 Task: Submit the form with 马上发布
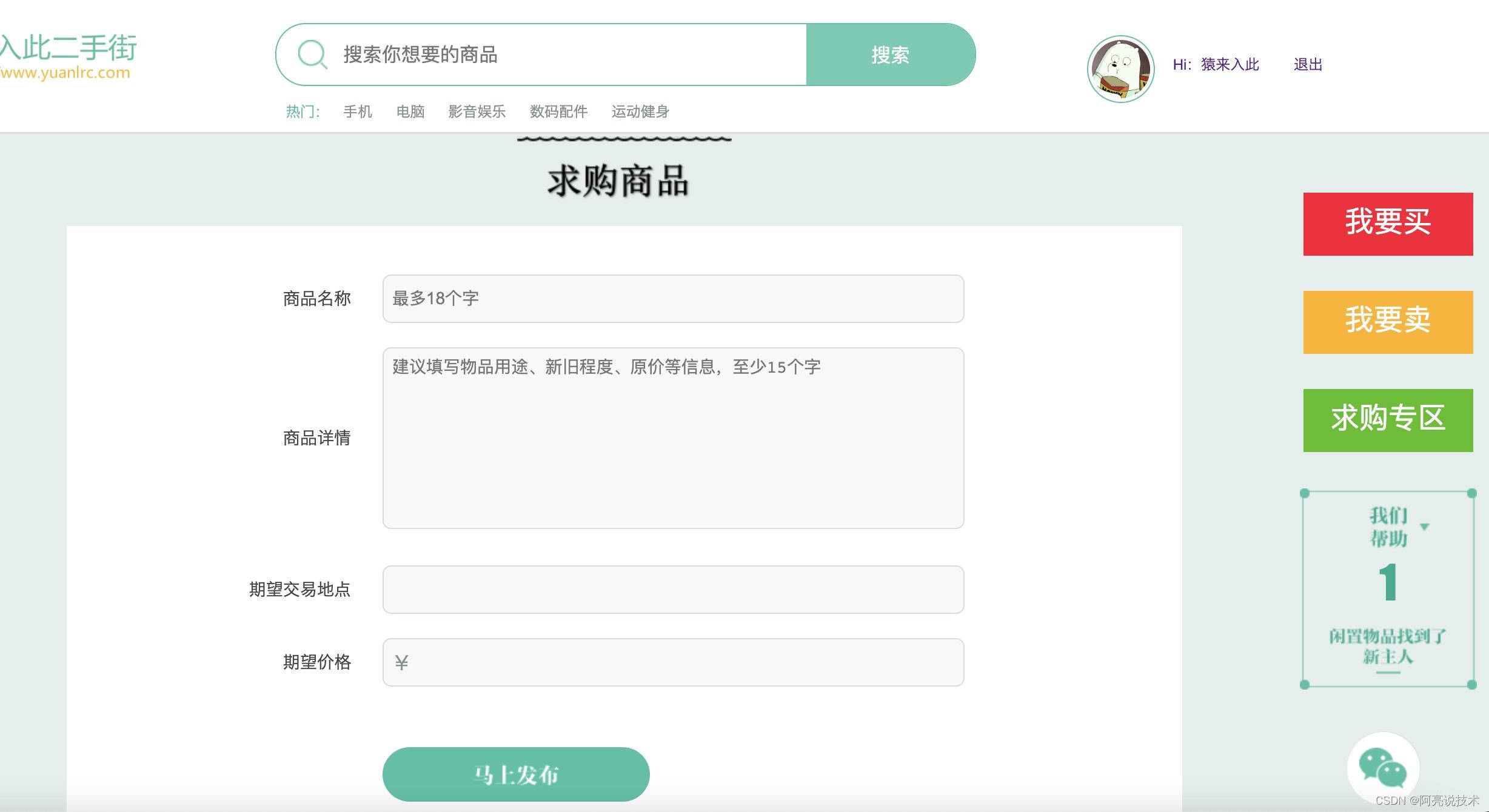pyautogui.click(x=515, y=774)
